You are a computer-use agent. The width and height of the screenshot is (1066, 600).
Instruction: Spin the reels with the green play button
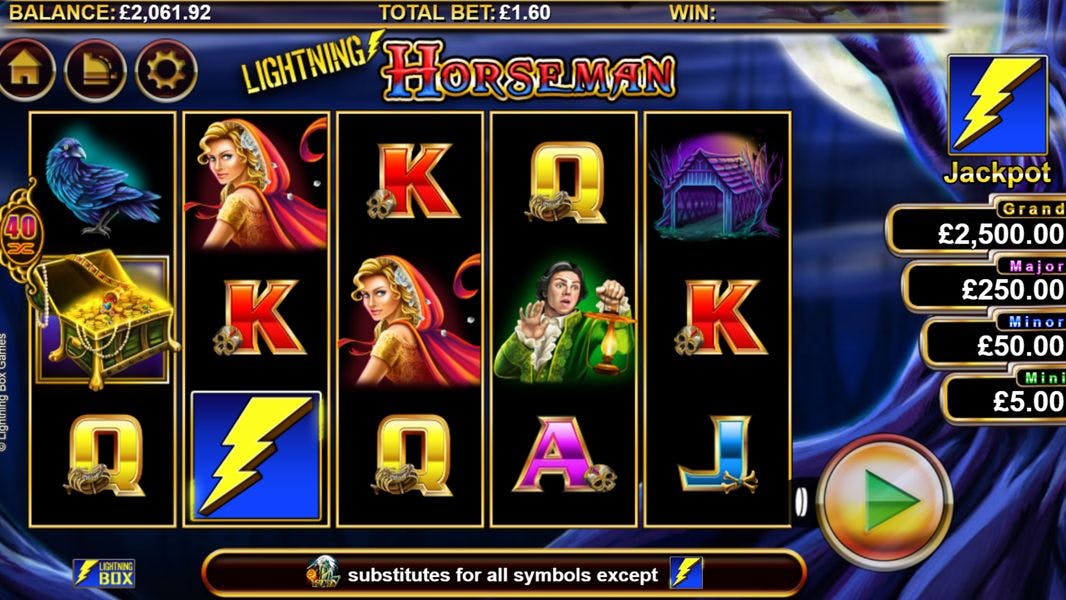pyautogui.click(x=884, y=501)
